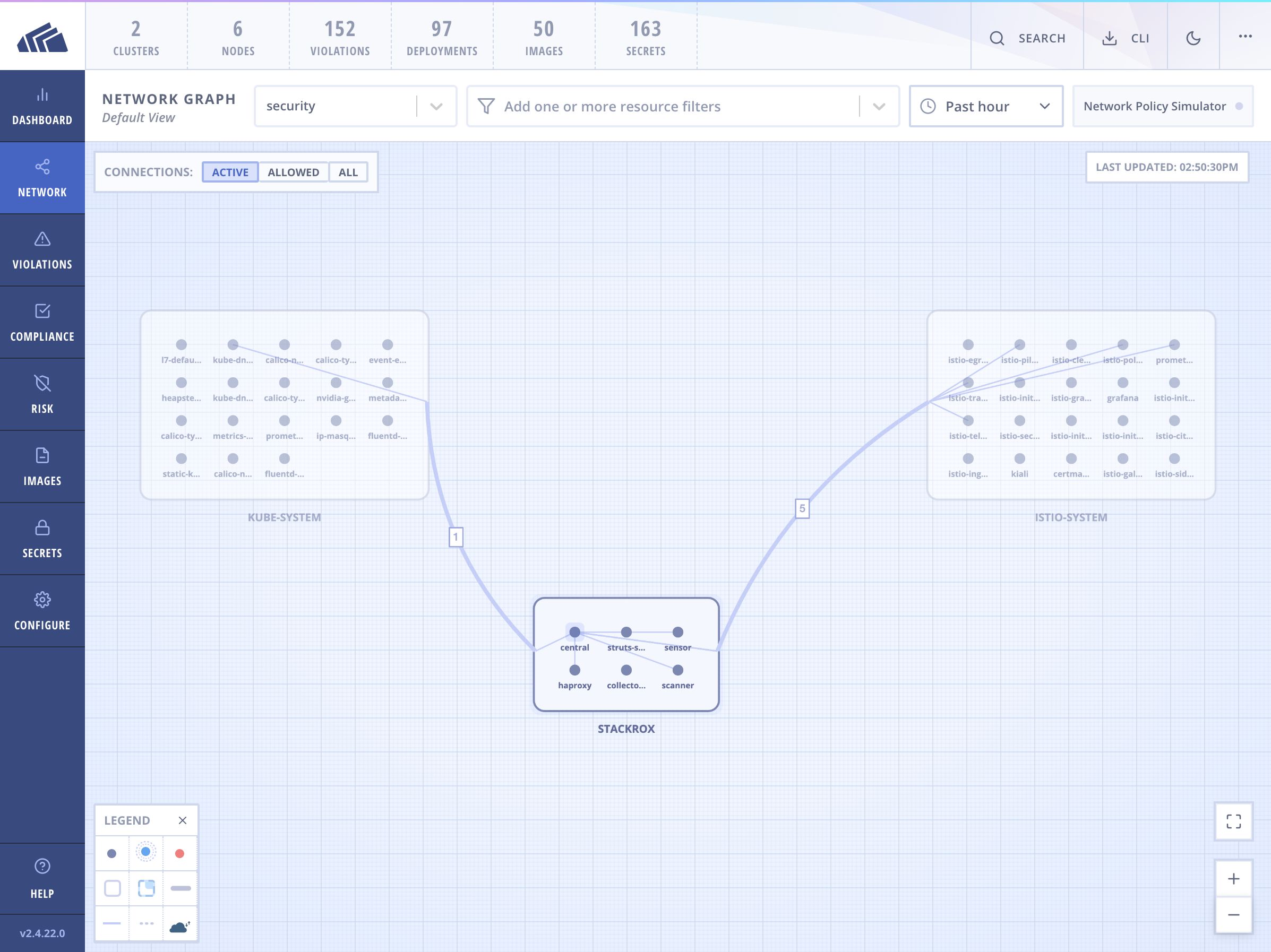Open the Network sidebar section
The image size is (1271, 952).
click(42, 179)
